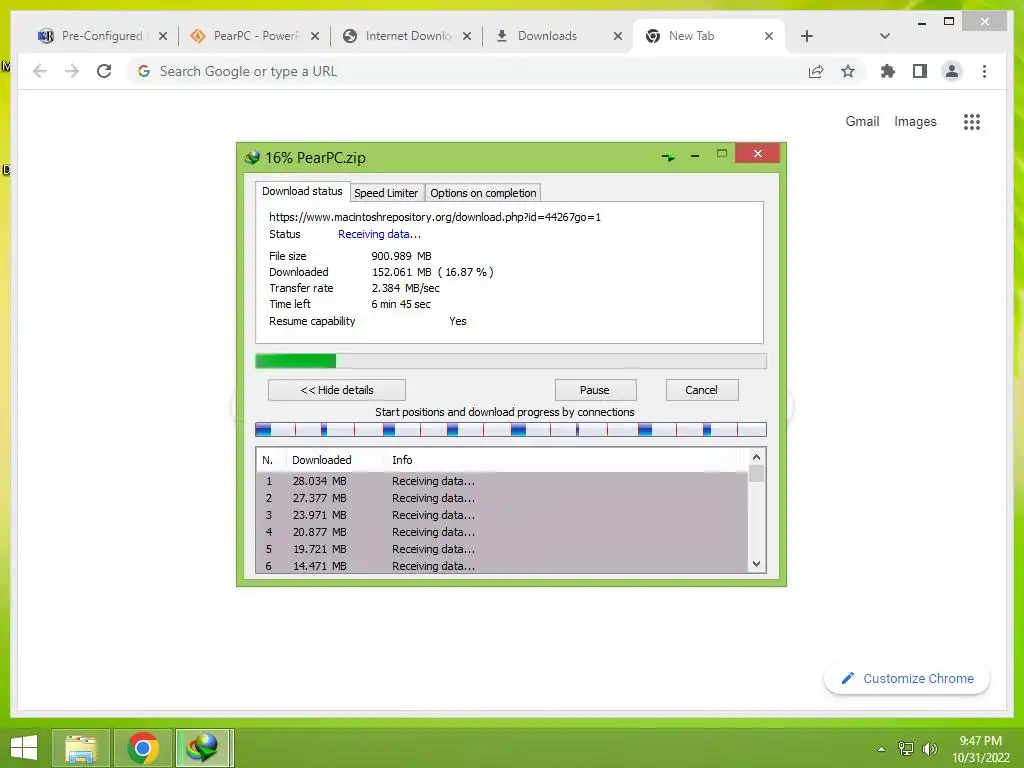
Task: Open a new tab with plus button
Action: 807,36
